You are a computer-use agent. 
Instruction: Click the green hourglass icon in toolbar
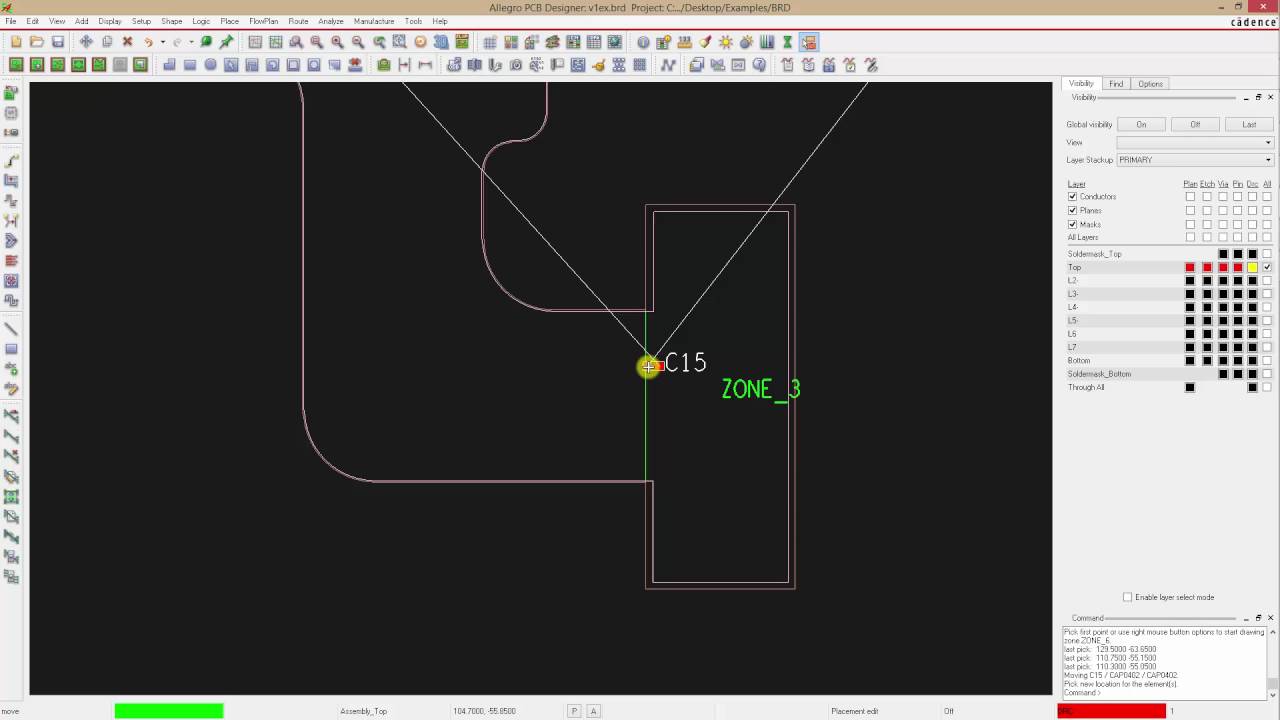click(x=788, y=42)
